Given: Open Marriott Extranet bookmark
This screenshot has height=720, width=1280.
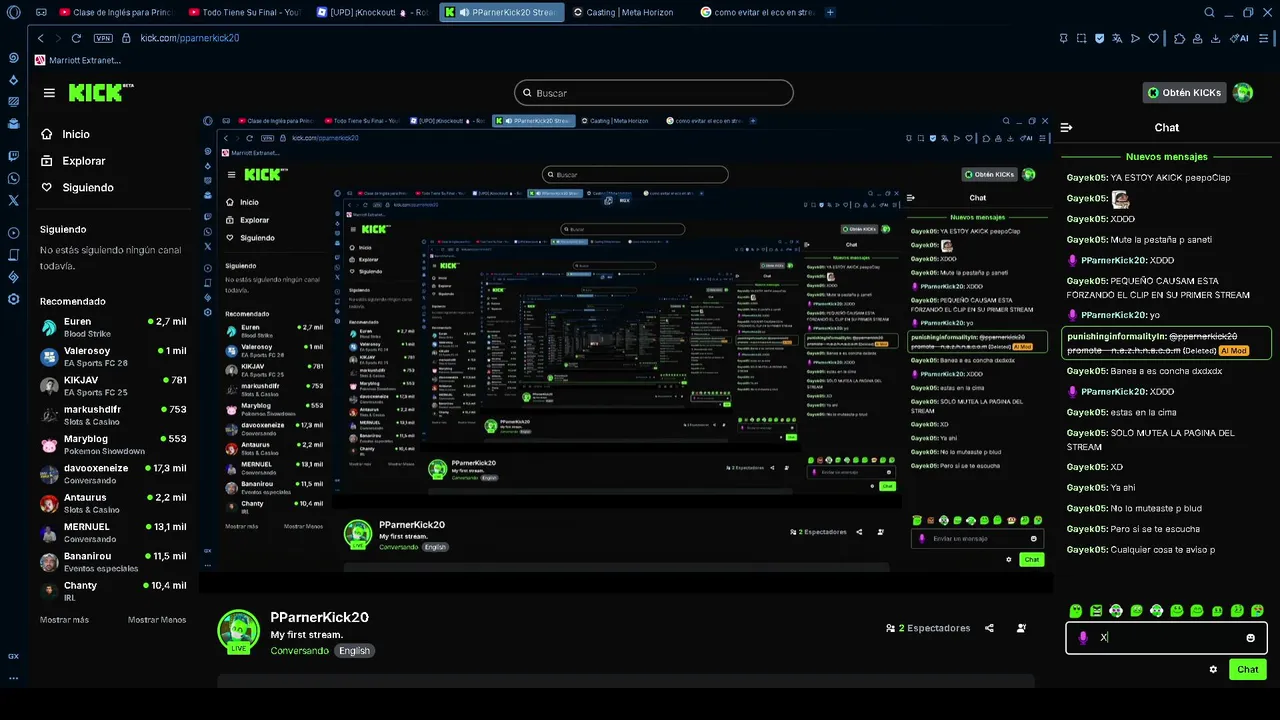Looking at the screenshot, I should [77, 60].
